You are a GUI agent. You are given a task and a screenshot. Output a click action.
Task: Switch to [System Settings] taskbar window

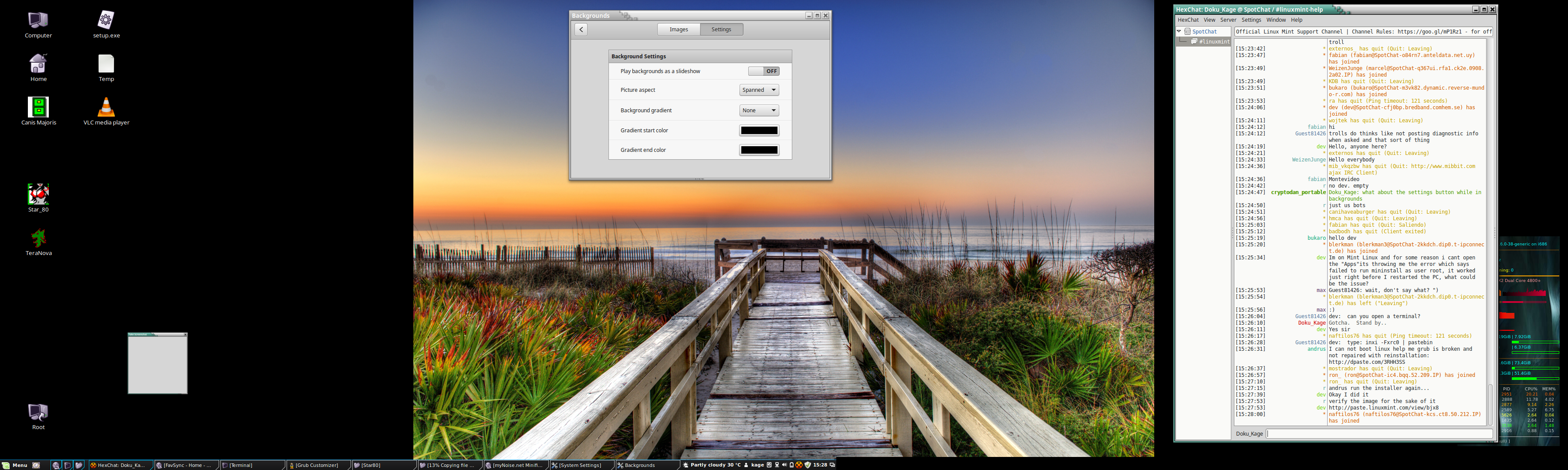point(581,465)
